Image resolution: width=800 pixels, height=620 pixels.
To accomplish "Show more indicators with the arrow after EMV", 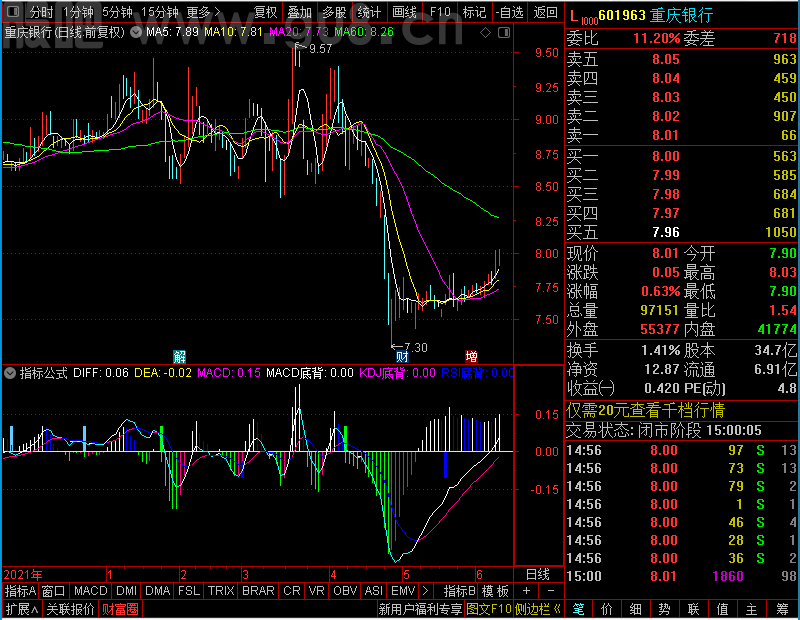I will click(425, 591).
